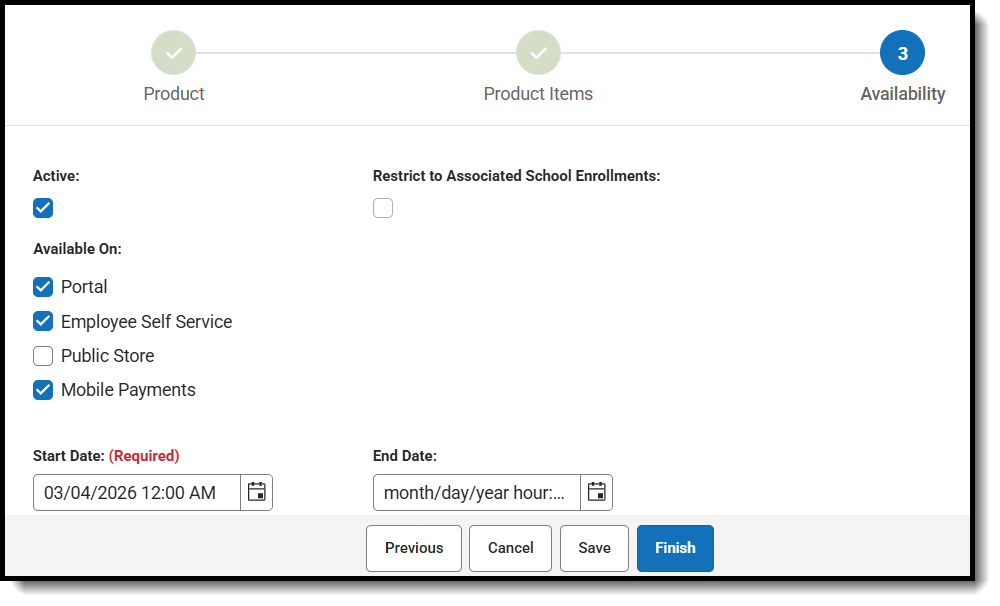The width and height of the screenshot is (1000, 606).
Task: Select the numbered Availability step circle
Action: tap(902, 52)
